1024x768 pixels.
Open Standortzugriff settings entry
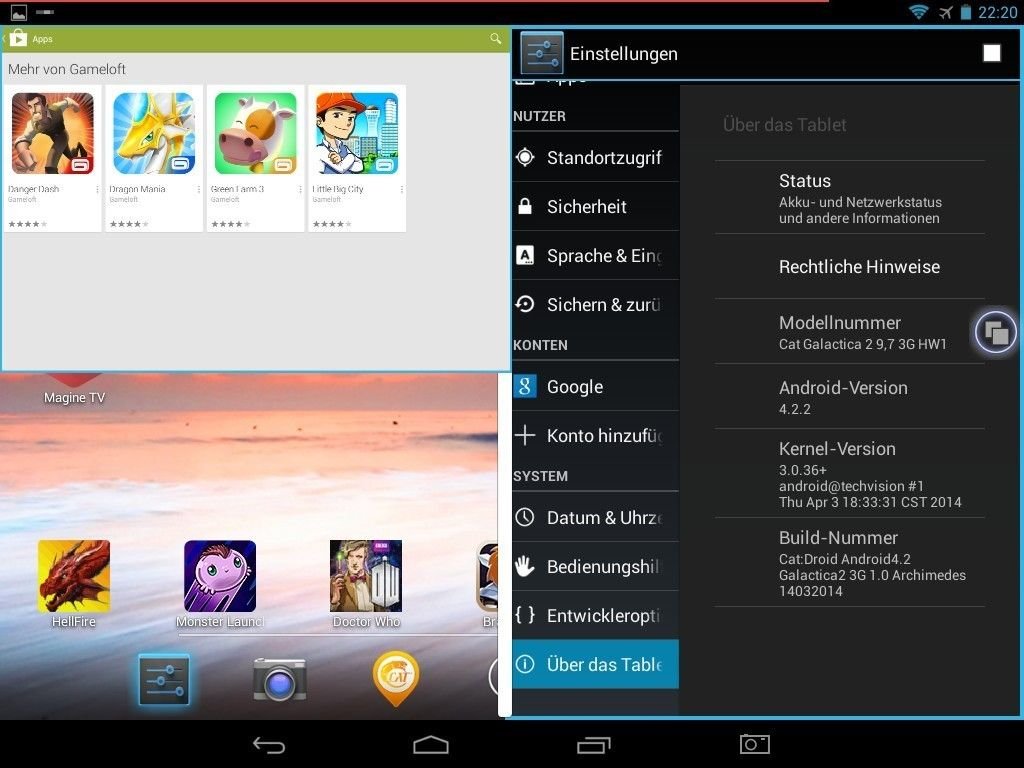click(x=596, y=157)
